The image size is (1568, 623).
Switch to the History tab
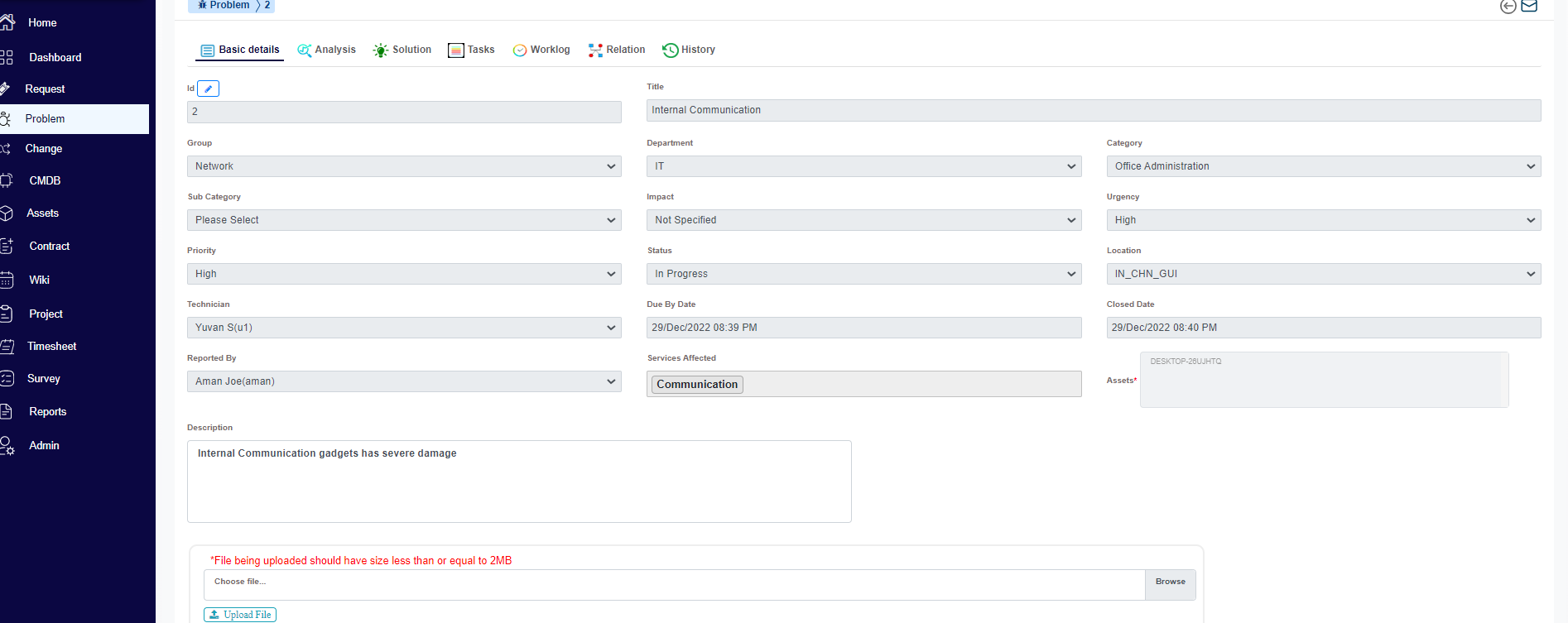pos(689,50)
